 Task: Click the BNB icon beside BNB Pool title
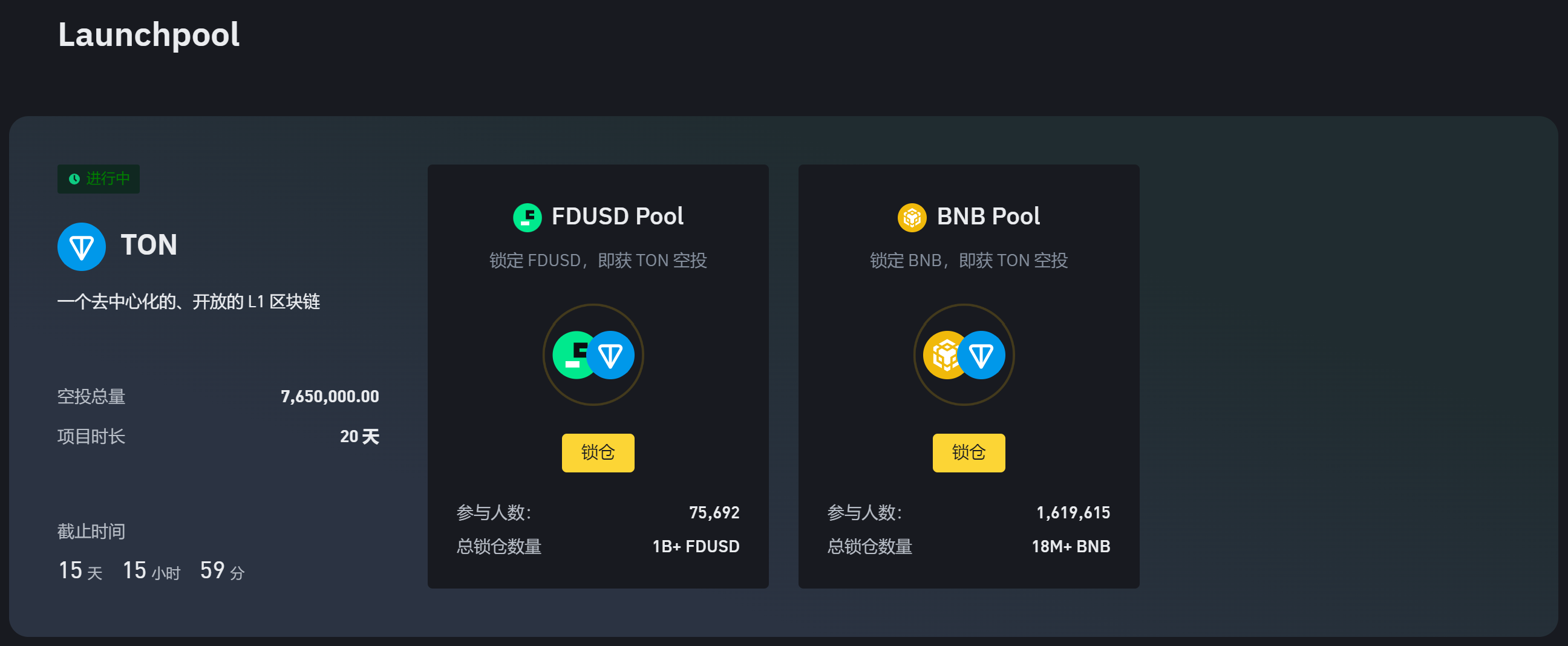911,217
